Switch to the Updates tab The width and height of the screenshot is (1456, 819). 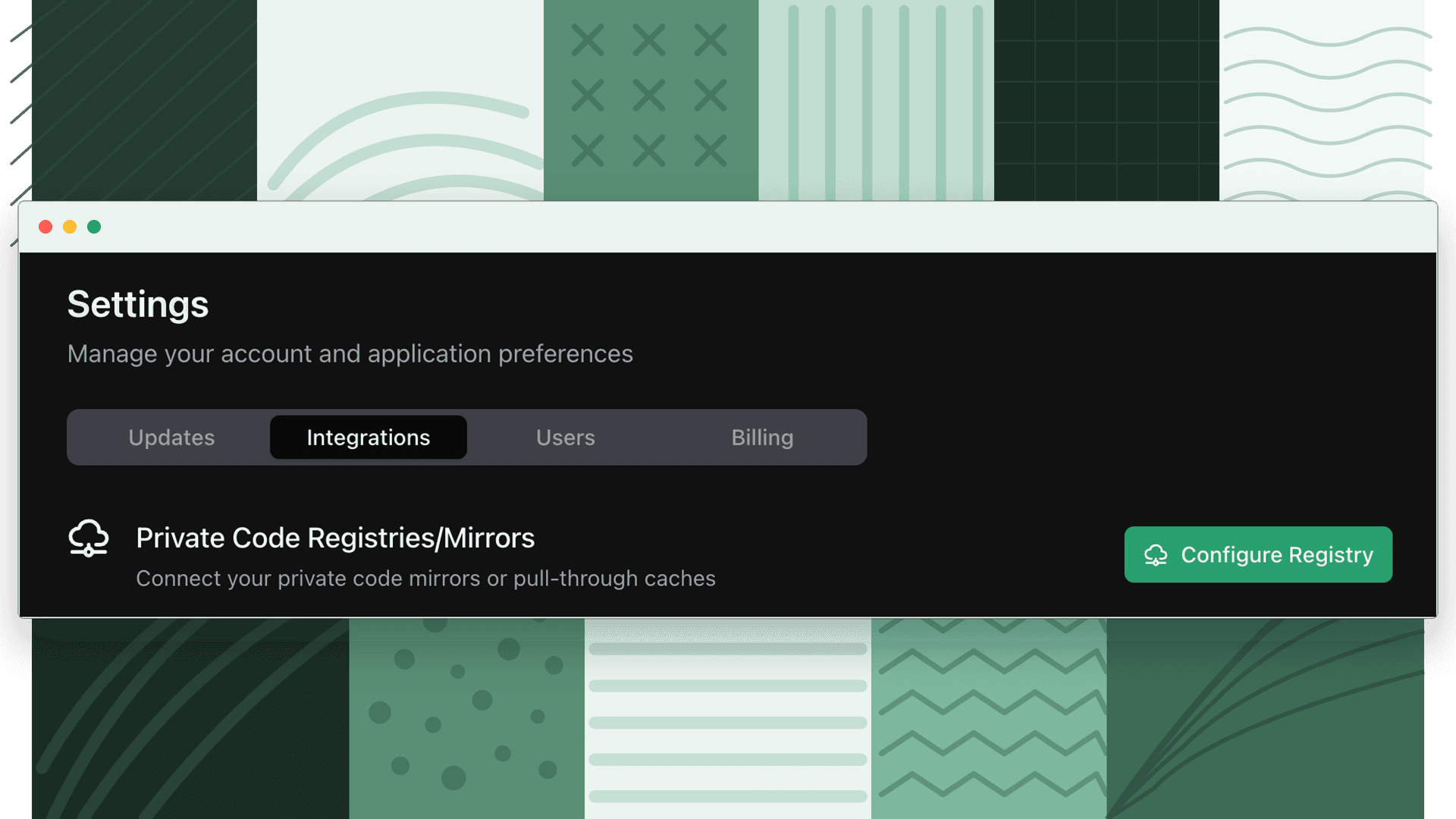point(171,438)
